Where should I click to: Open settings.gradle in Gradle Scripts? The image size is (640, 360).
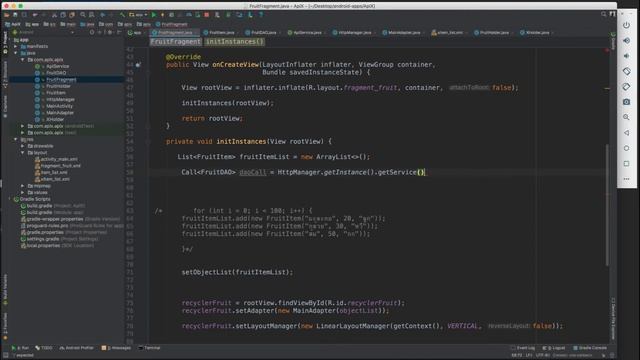coord(43,239)
